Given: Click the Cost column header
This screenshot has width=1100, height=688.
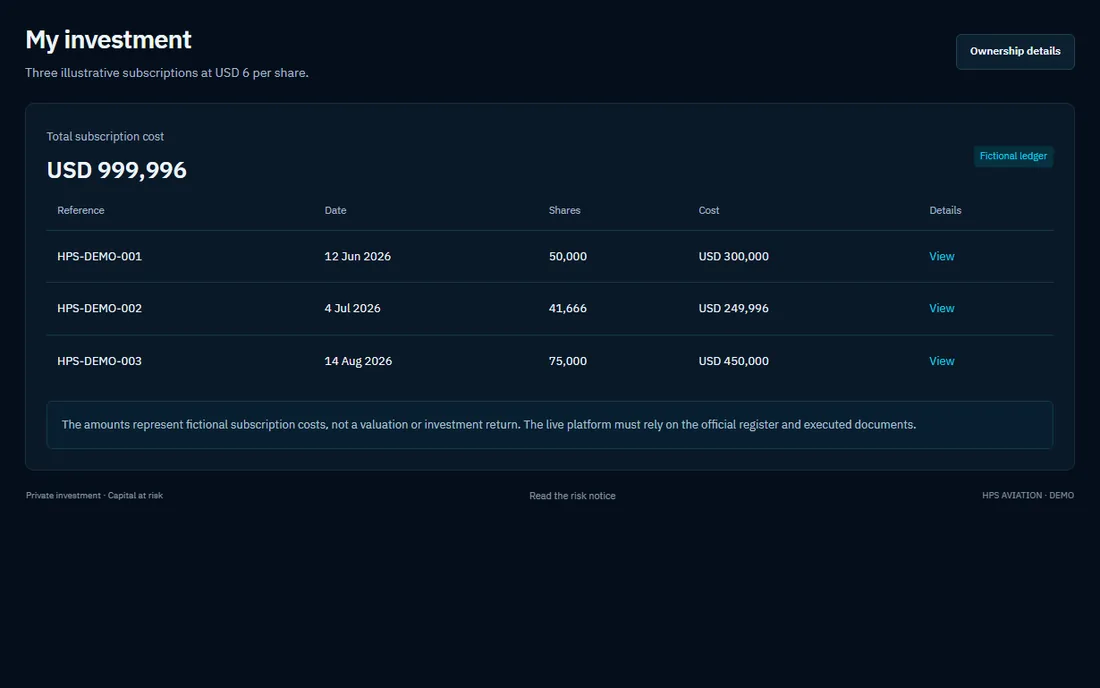Looking at the screenshot, I should click(x=709, y=210).
